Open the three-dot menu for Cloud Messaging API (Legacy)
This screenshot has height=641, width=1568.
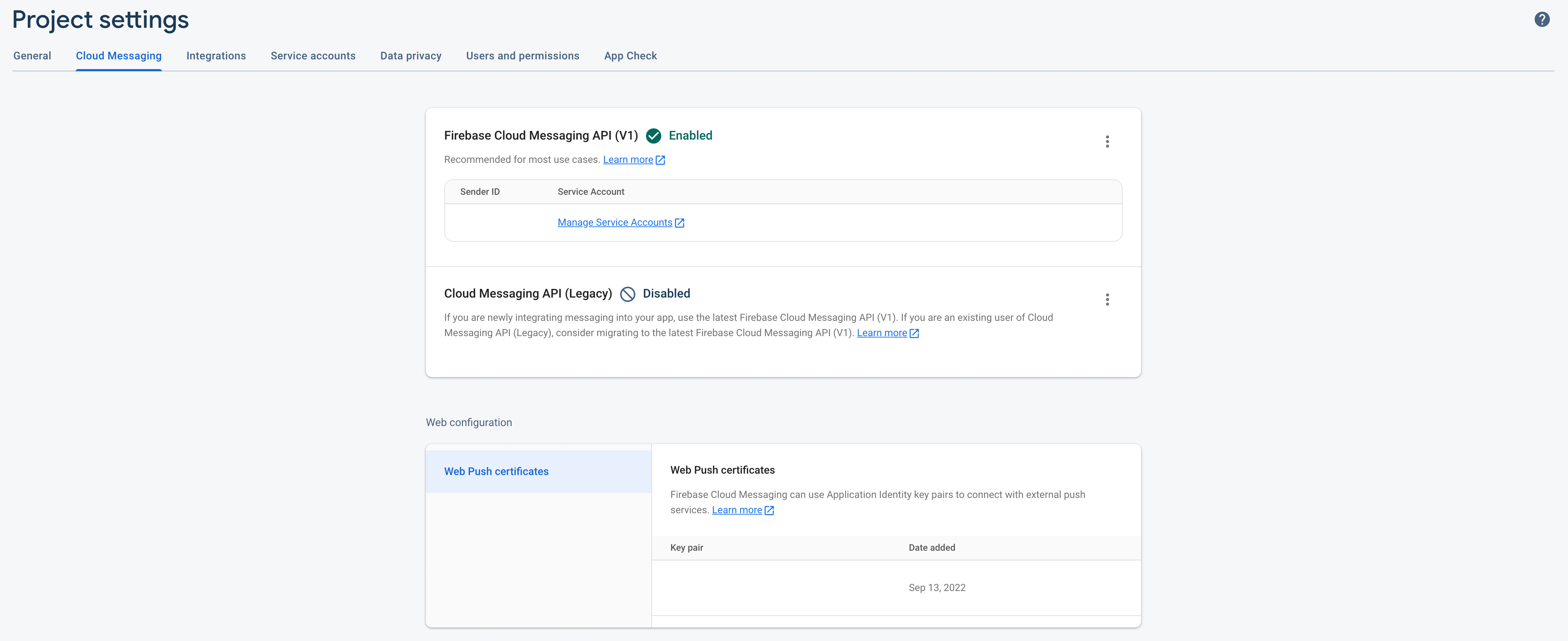click(x=1107, y=300)
